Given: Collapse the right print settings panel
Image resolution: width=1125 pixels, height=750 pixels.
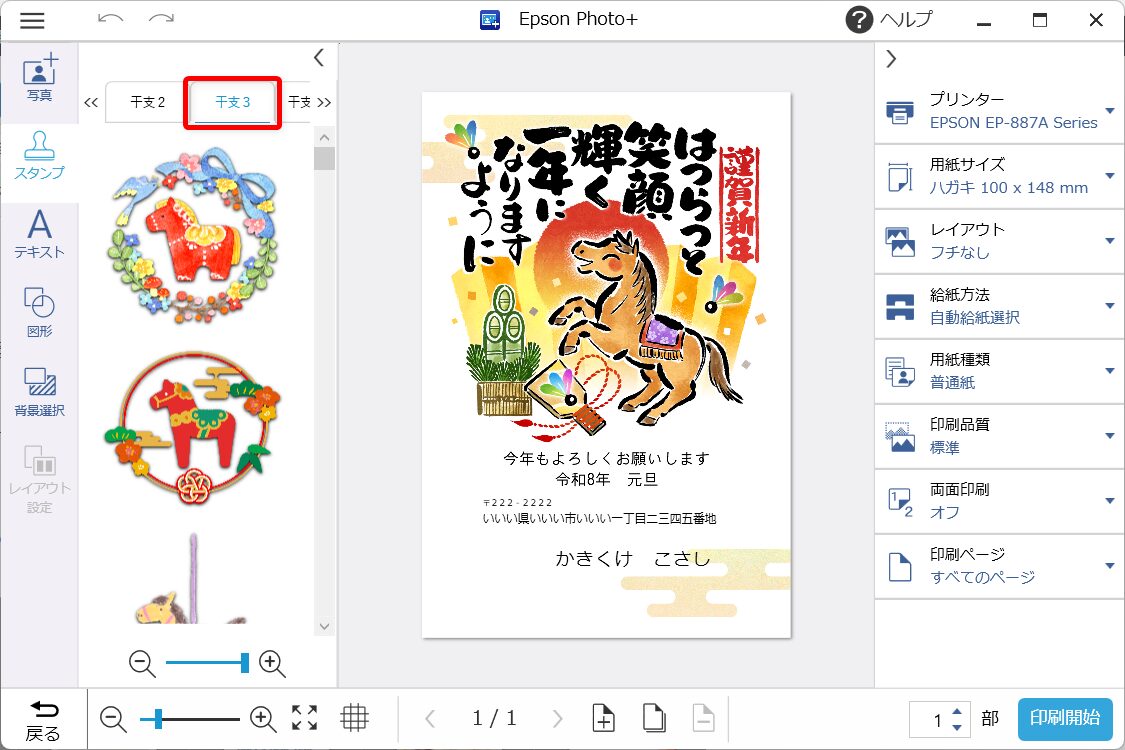Looking at the screenshot, I should coord(891,59).
